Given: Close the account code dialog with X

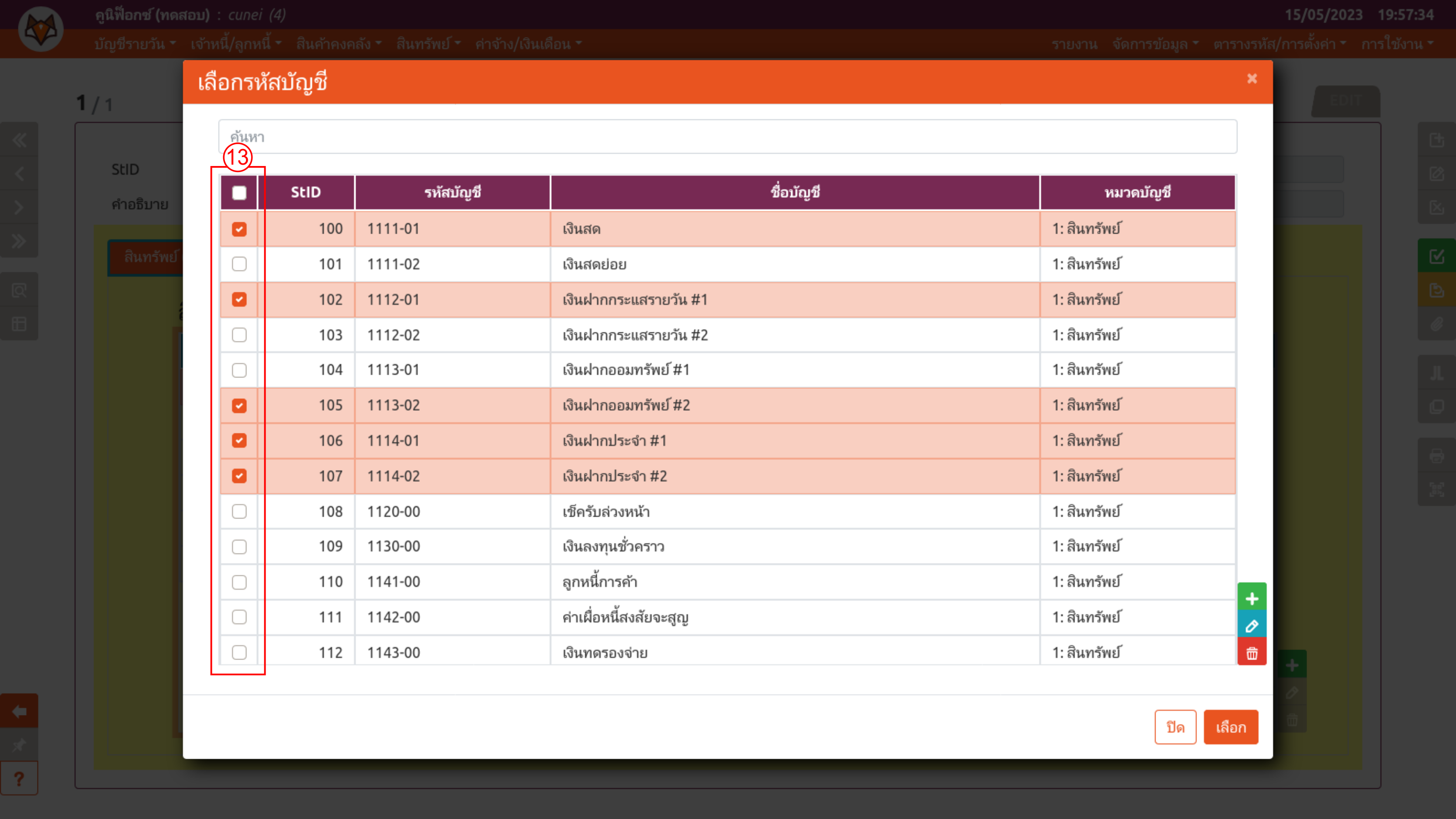Looking at the screenshot, I should [1252, 79].
